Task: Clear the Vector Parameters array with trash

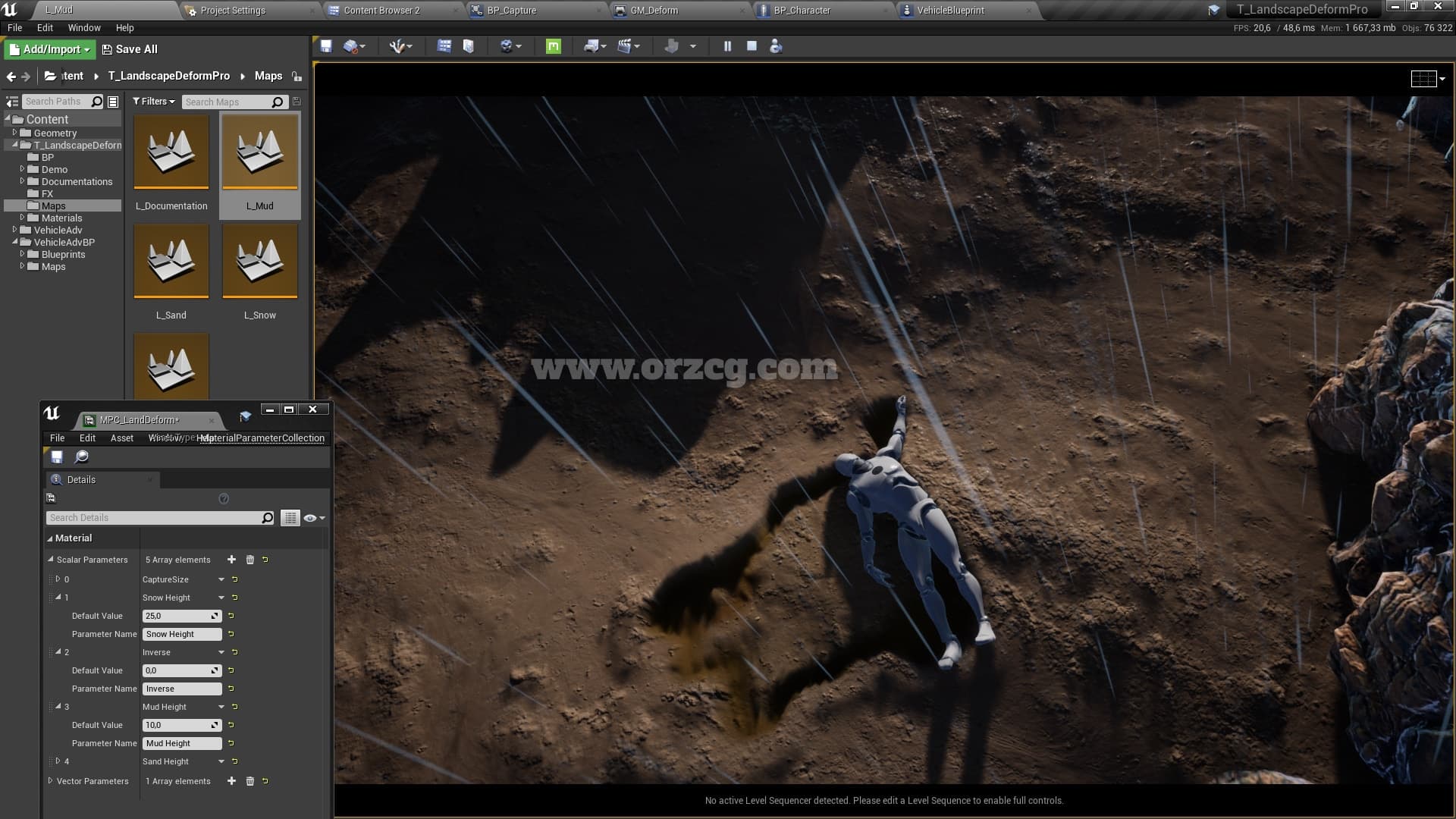Action: click(250, 781)
